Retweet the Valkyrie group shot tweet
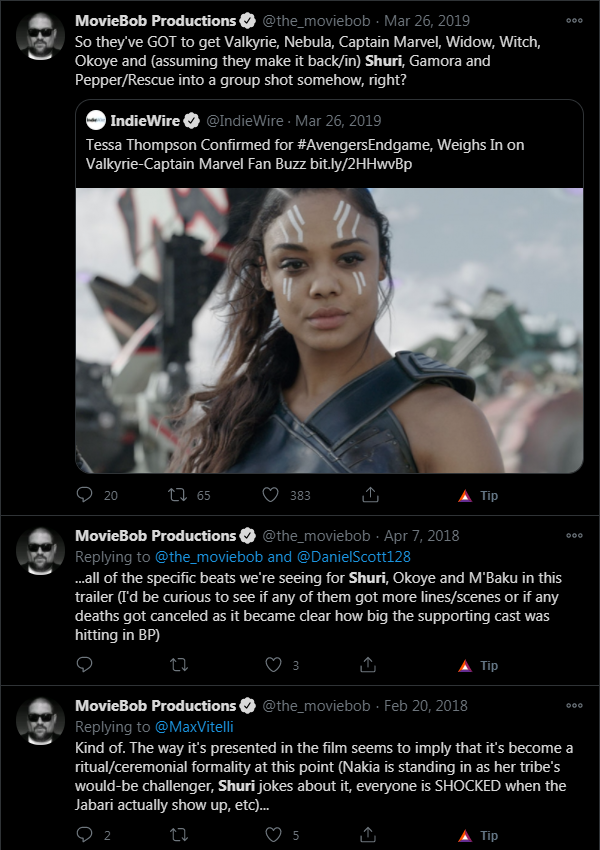 [x=177, y=494]
